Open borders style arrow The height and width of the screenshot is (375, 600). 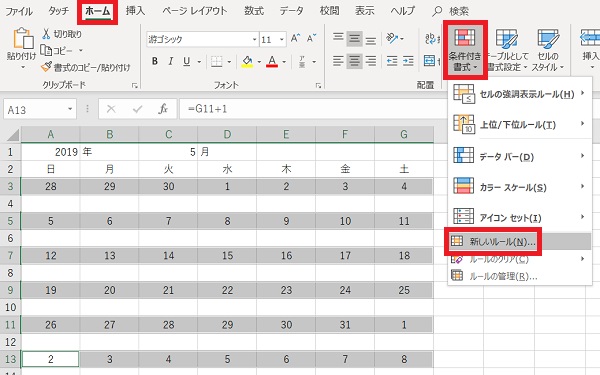tap(229, 61)
